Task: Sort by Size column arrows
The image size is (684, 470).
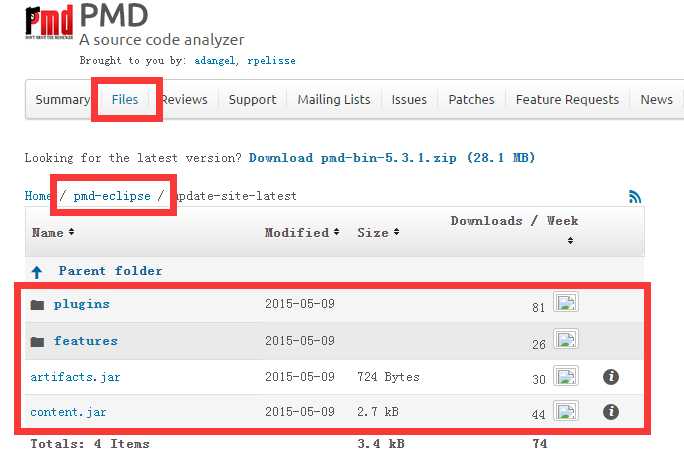Action: click(396, 232)
